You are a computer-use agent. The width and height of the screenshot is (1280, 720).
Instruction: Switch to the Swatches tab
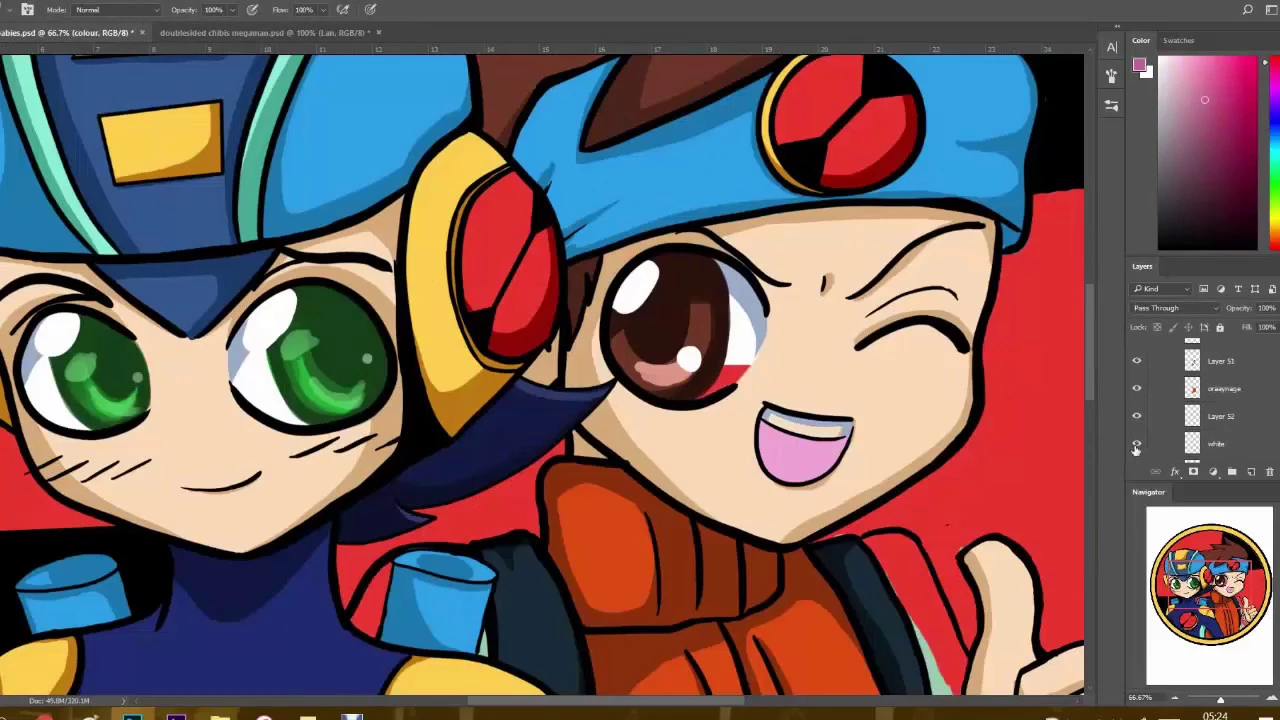click(1178, 40)
